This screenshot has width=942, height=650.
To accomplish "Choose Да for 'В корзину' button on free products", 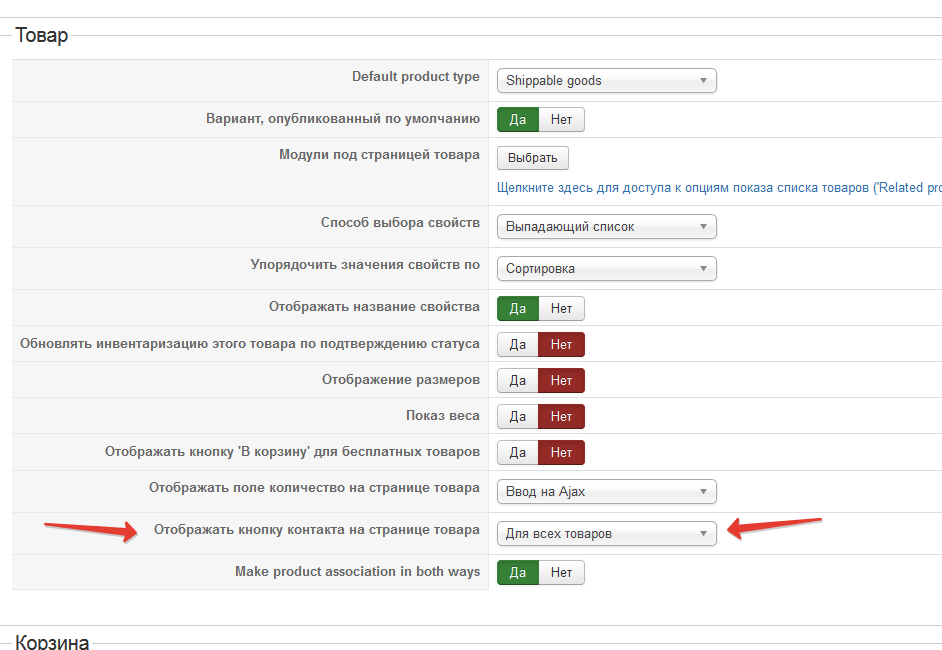I will click(518, 452).
